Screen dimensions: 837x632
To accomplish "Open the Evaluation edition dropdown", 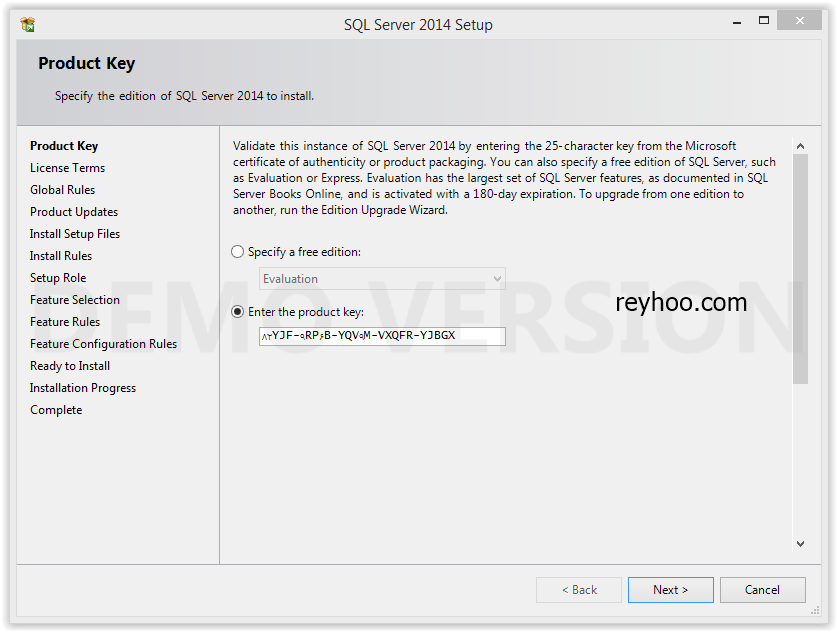I will coord(382,279).
